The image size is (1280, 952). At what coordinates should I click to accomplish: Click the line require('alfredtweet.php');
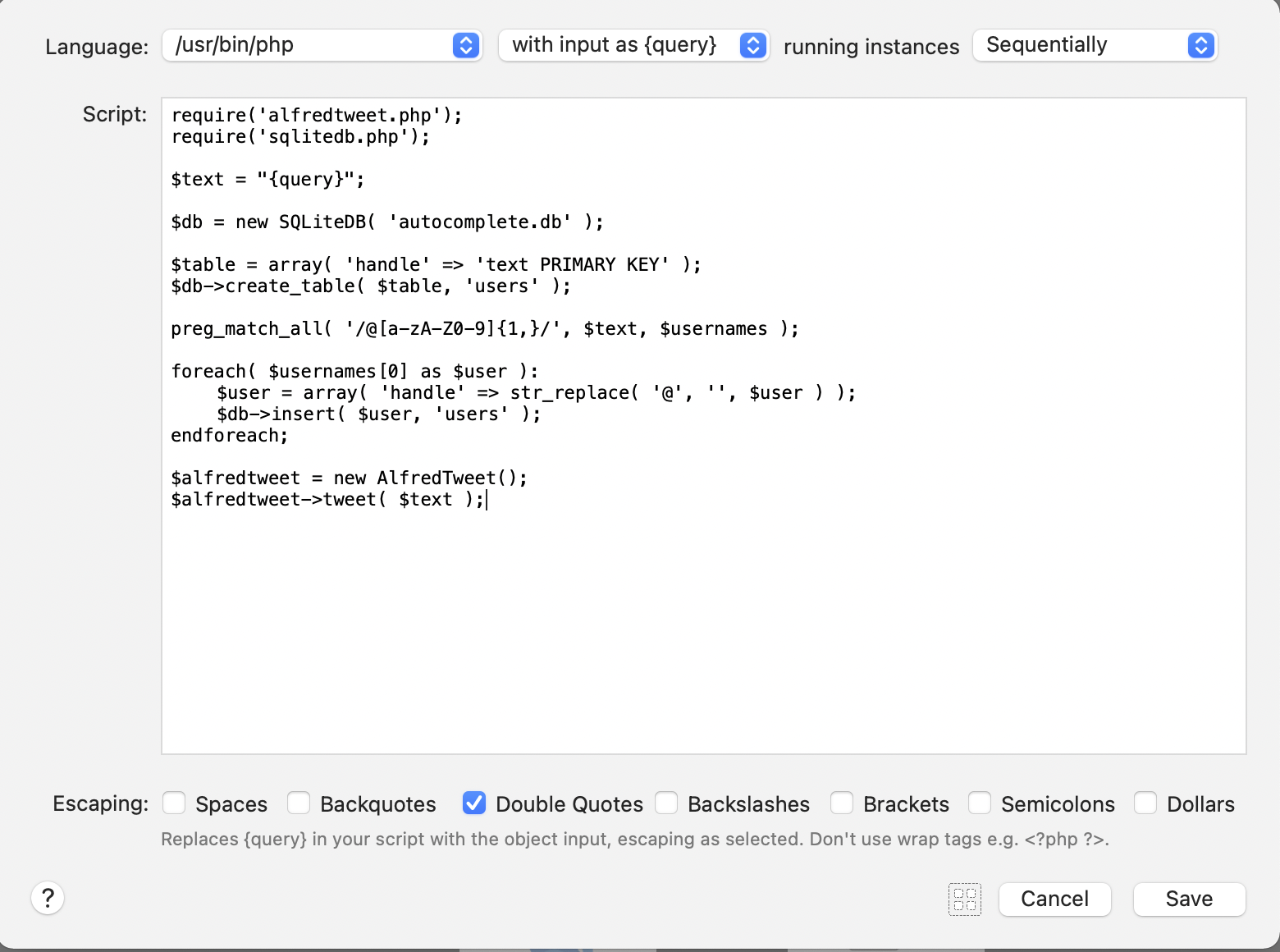click(317, 115)
